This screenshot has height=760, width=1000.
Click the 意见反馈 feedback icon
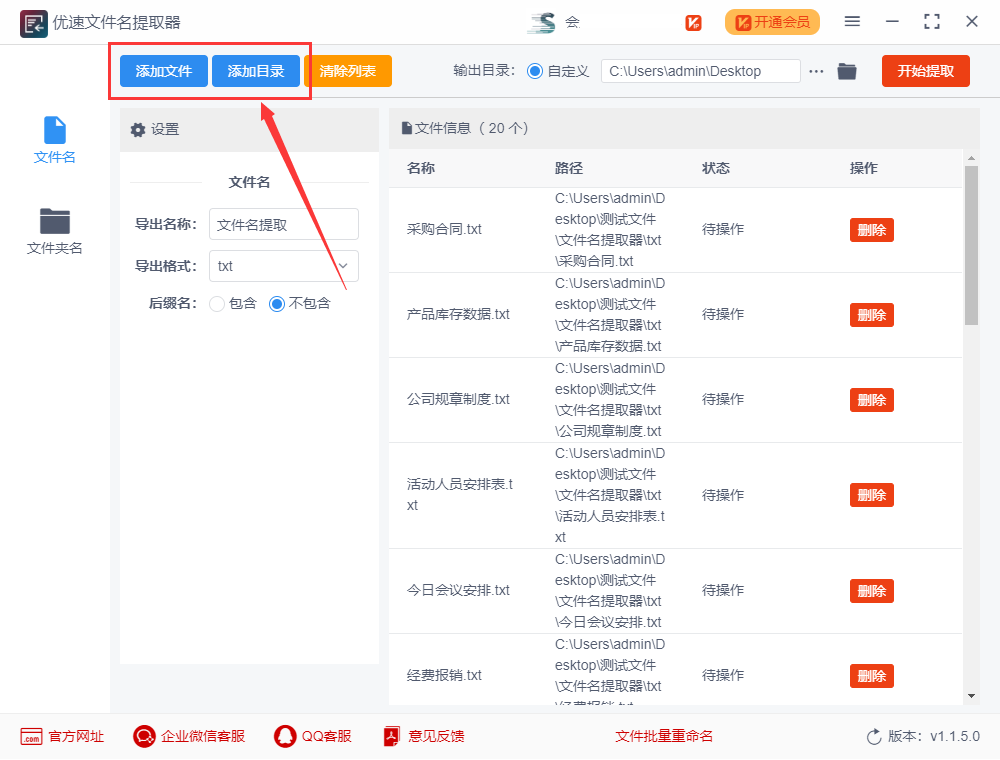pos(391,737)
